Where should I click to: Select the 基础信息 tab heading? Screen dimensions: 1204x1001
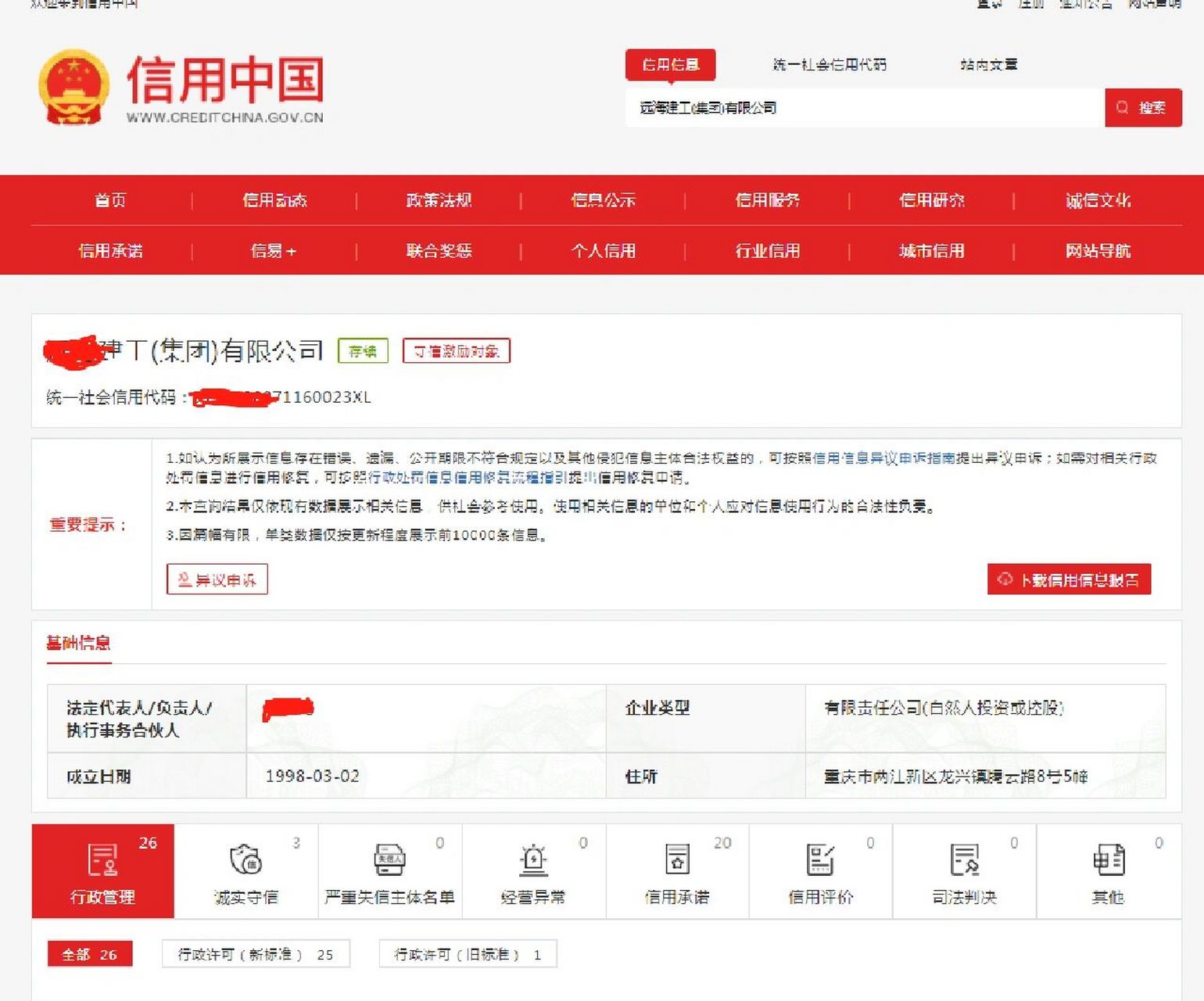click(x=78, y=644)
